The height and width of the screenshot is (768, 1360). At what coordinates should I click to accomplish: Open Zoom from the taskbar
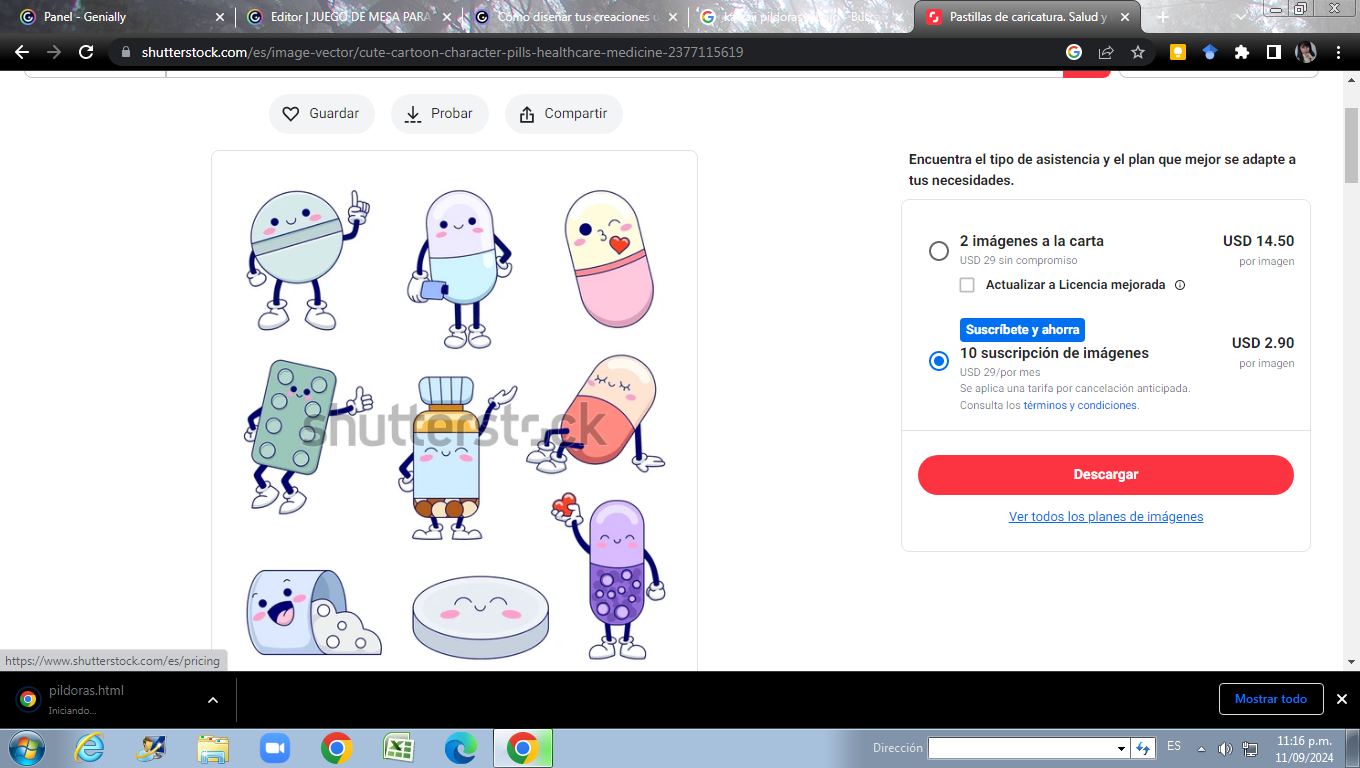(274, 748)
